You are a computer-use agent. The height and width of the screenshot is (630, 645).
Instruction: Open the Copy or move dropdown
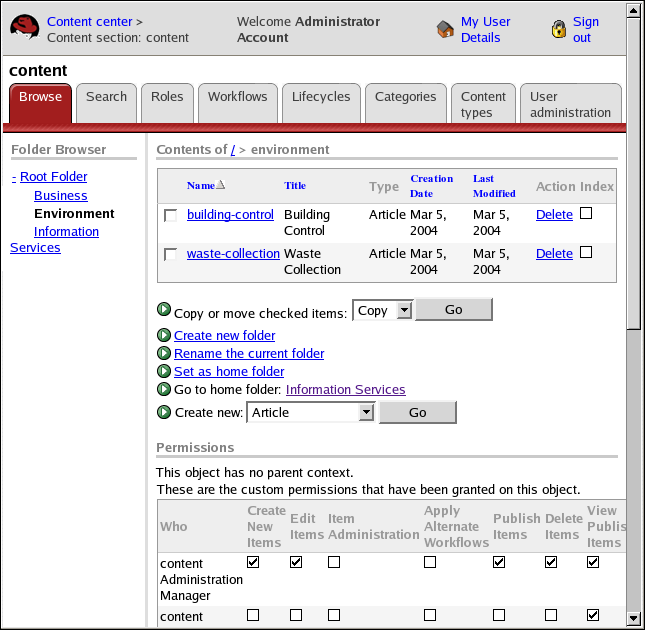[x=383, y=310]
